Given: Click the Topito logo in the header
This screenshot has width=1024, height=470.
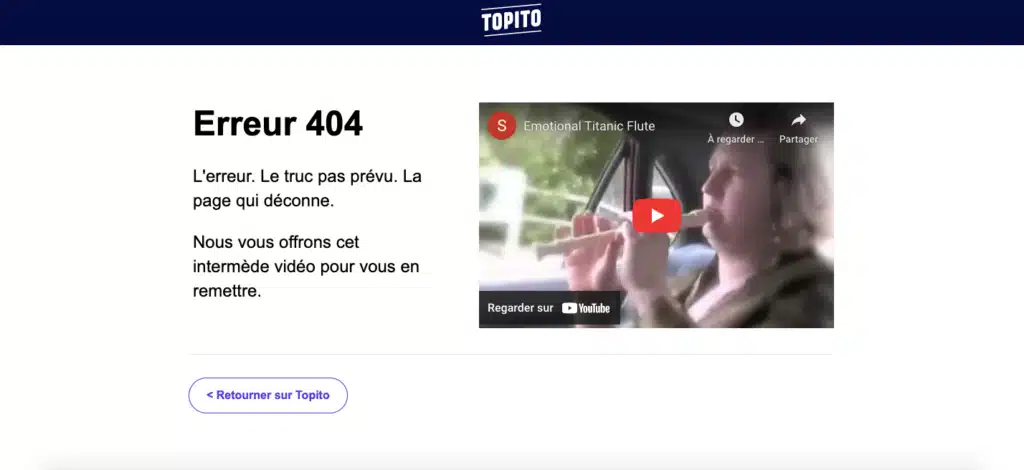Looking at the screenshot, I should [x=511, y=20].
